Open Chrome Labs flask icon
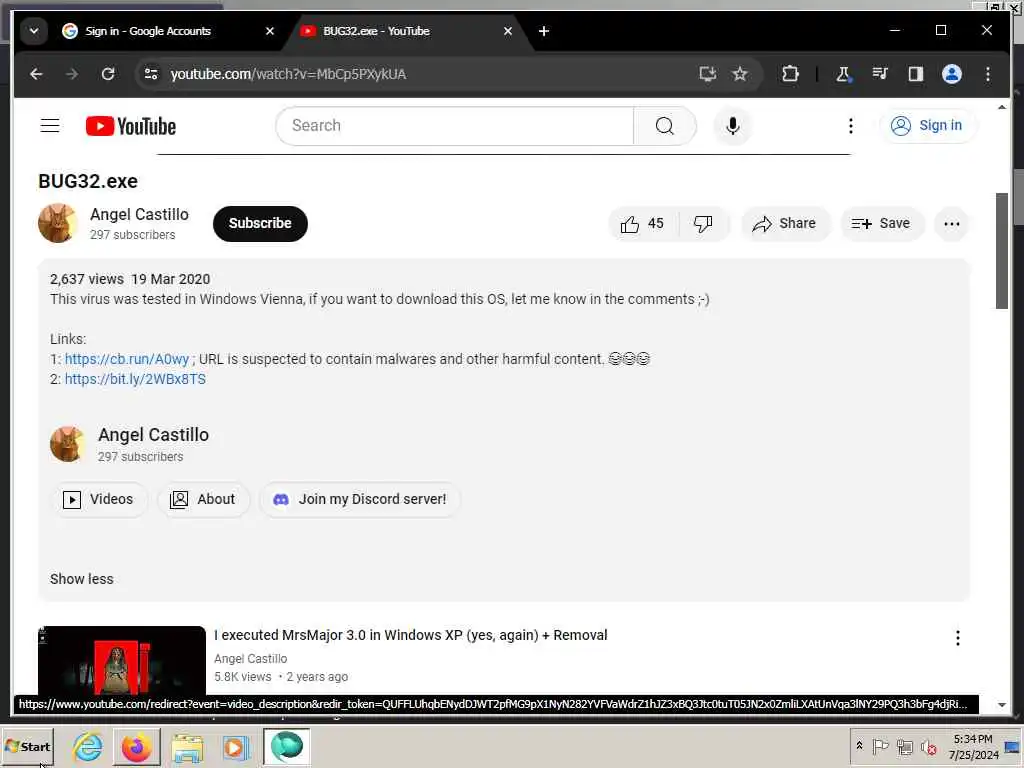Screen dimensions: 1024x768 (843, 74)
